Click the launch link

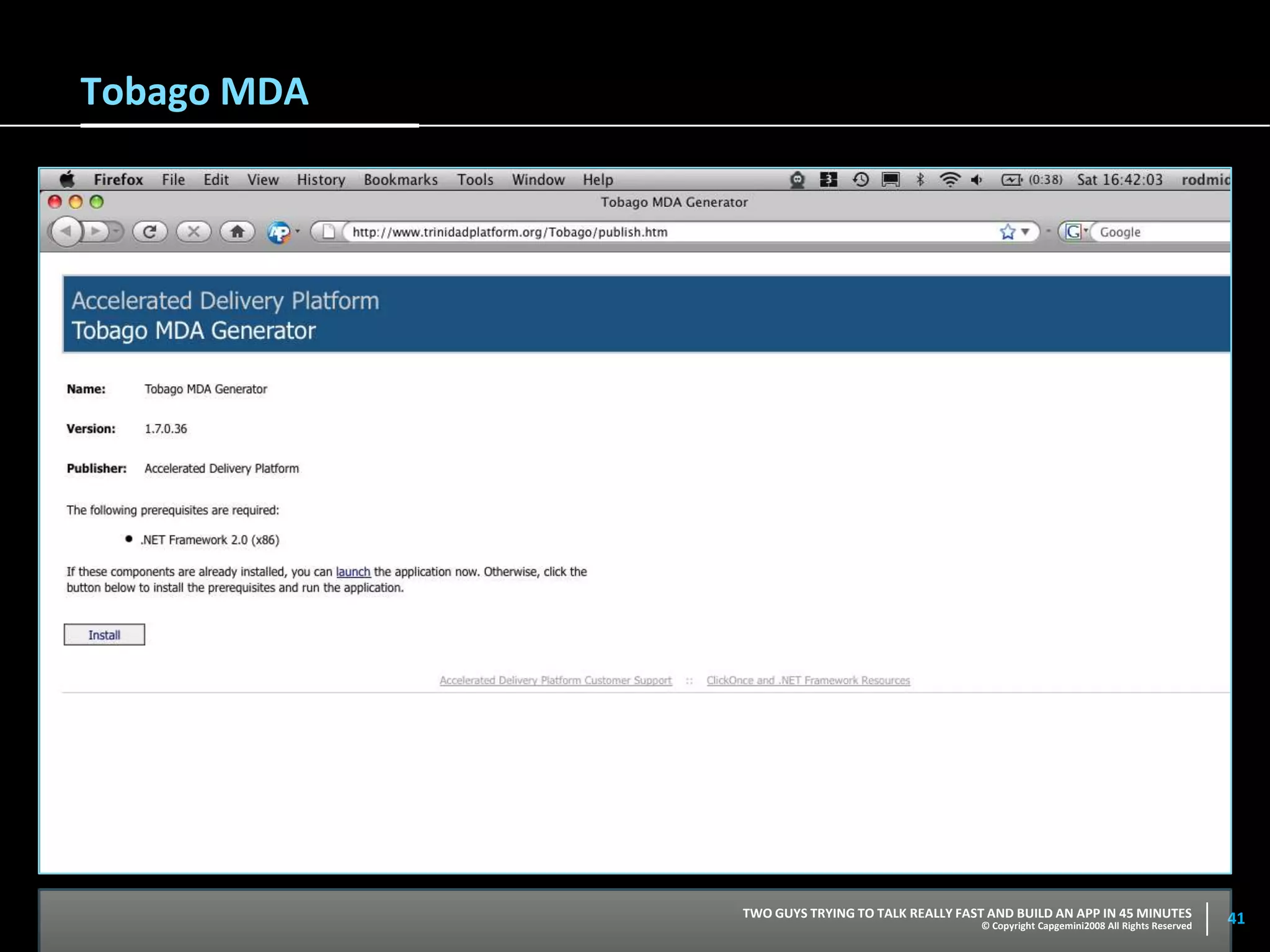click(353, 571)
